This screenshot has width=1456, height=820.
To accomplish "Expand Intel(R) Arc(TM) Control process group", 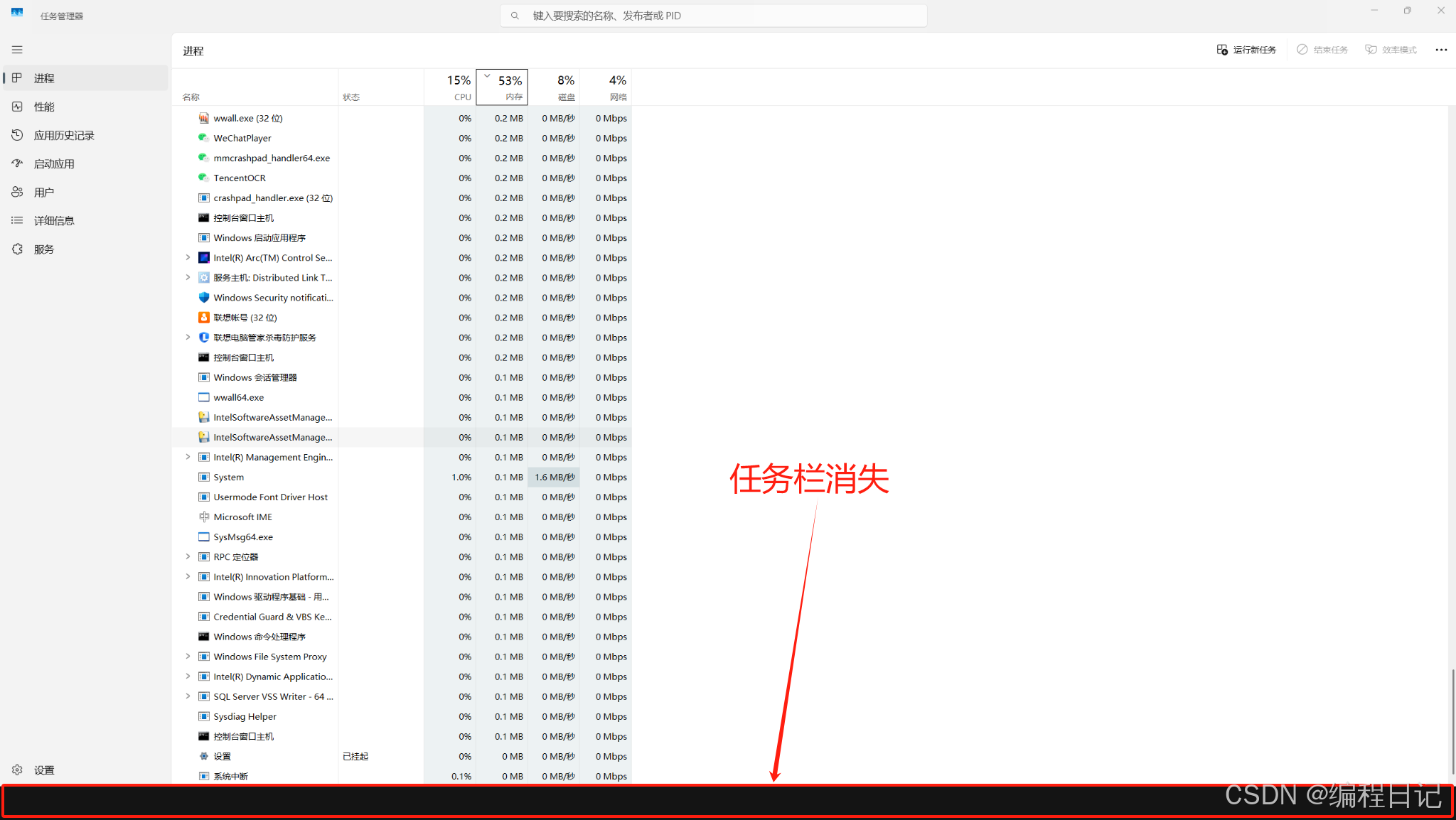I will (x=188, y=258).
